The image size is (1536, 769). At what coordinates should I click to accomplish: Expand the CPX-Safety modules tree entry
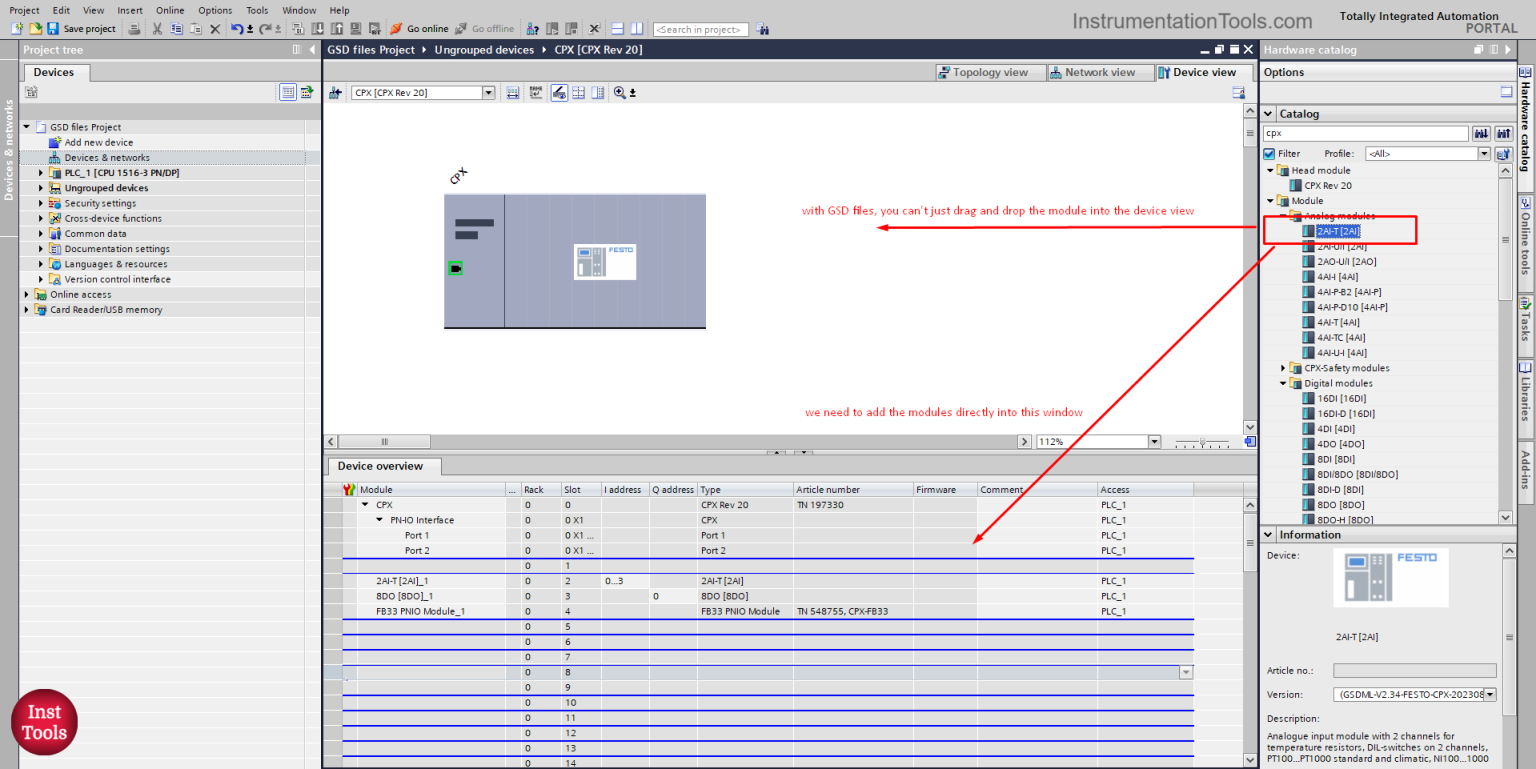tap(1284, 368)
